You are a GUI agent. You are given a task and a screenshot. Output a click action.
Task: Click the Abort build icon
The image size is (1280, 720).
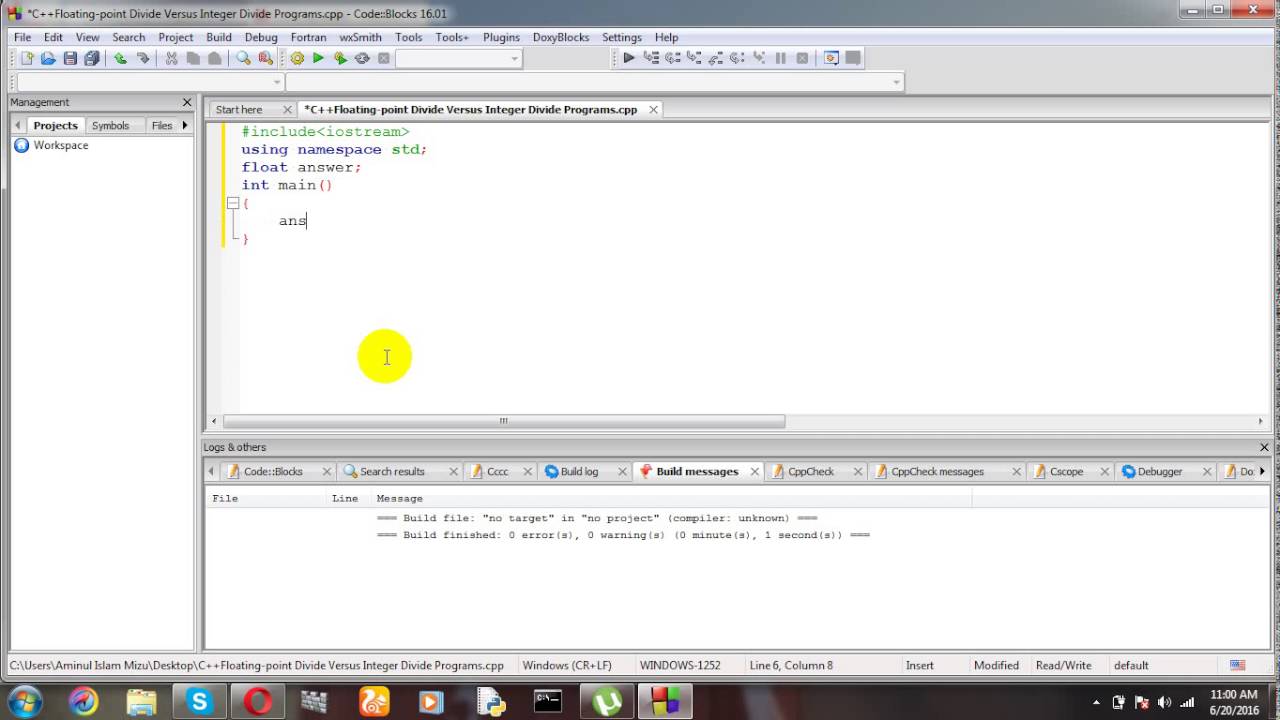383,58
